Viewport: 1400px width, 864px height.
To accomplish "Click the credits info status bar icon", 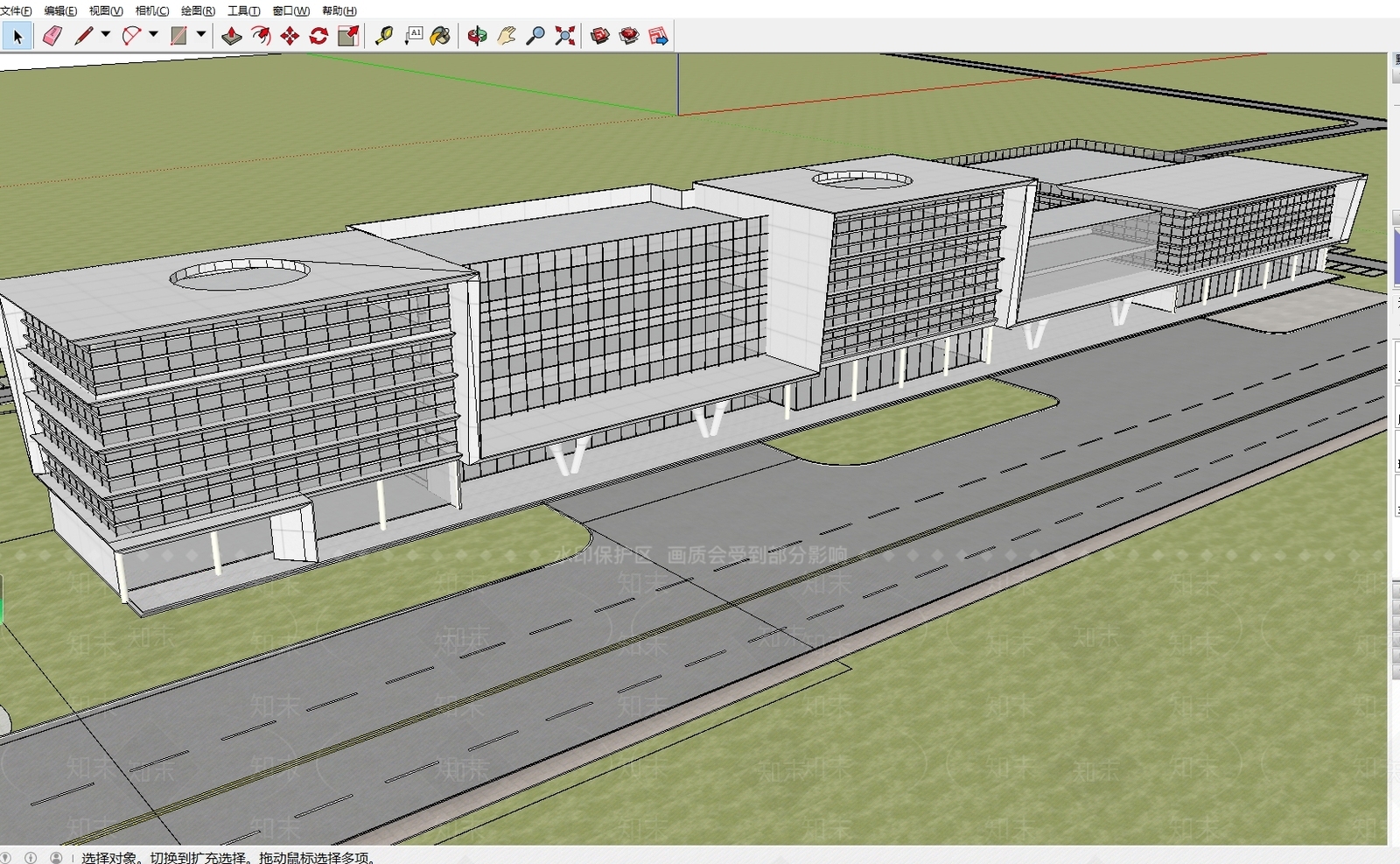I will [x=31, y=858].
